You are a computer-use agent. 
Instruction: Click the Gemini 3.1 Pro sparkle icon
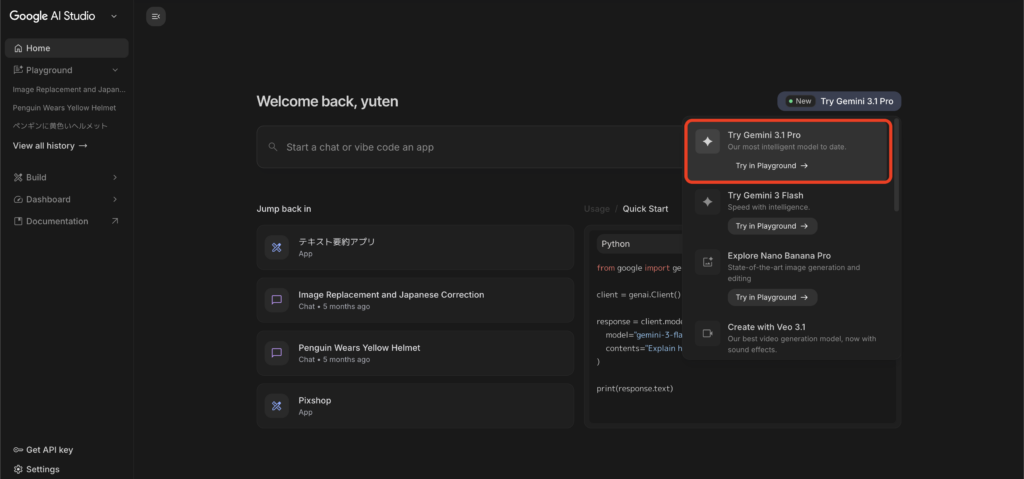pyautogui.click(x=708, y=142)
